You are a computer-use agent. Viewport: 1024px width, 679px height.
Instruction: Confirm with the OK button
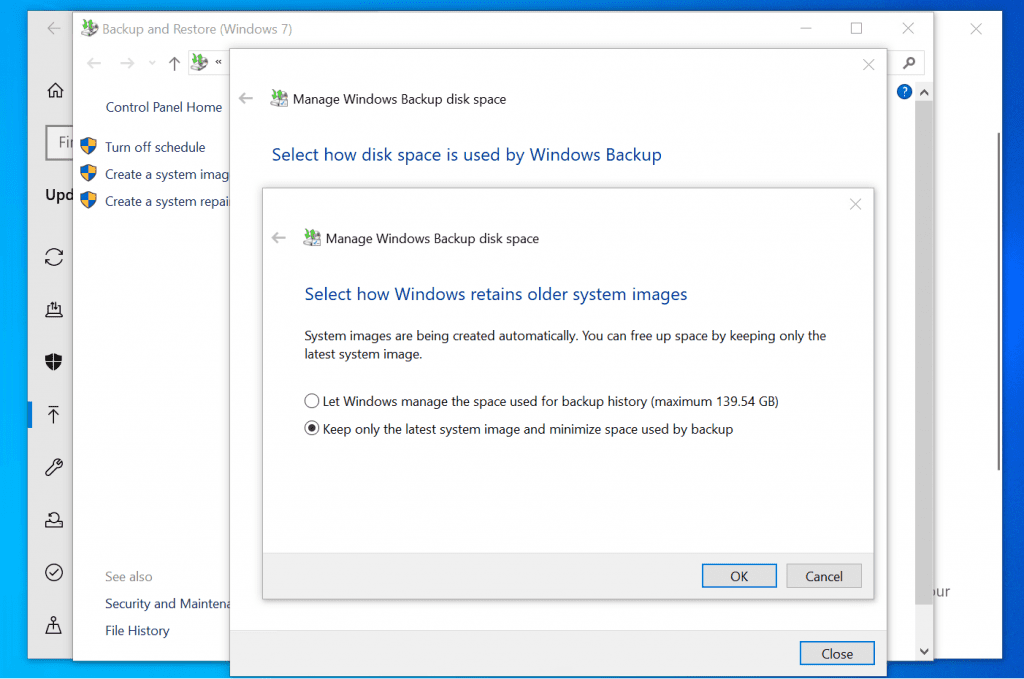(x=739, y=575)
